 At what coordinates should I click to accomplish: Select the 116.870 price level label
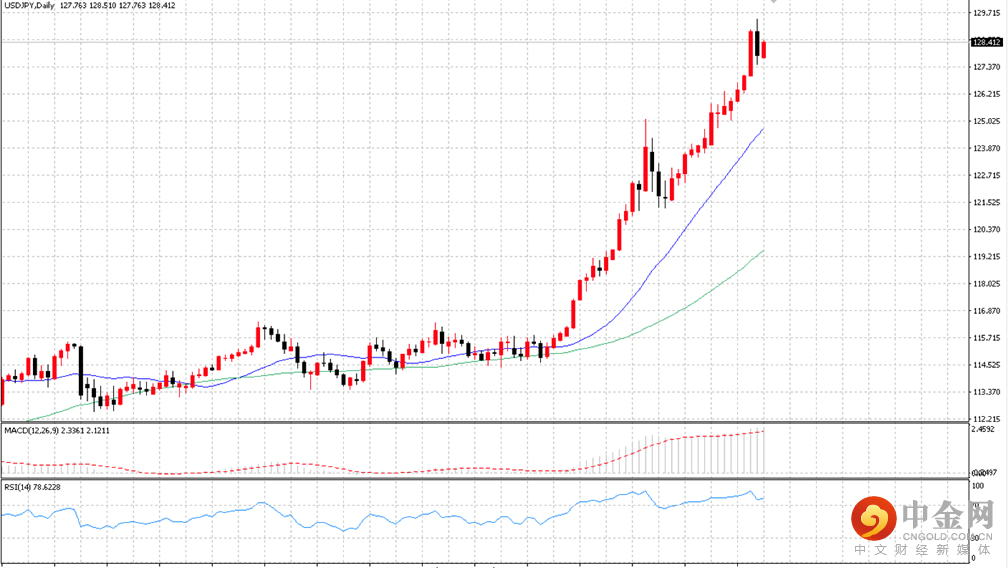coord(987,311)
